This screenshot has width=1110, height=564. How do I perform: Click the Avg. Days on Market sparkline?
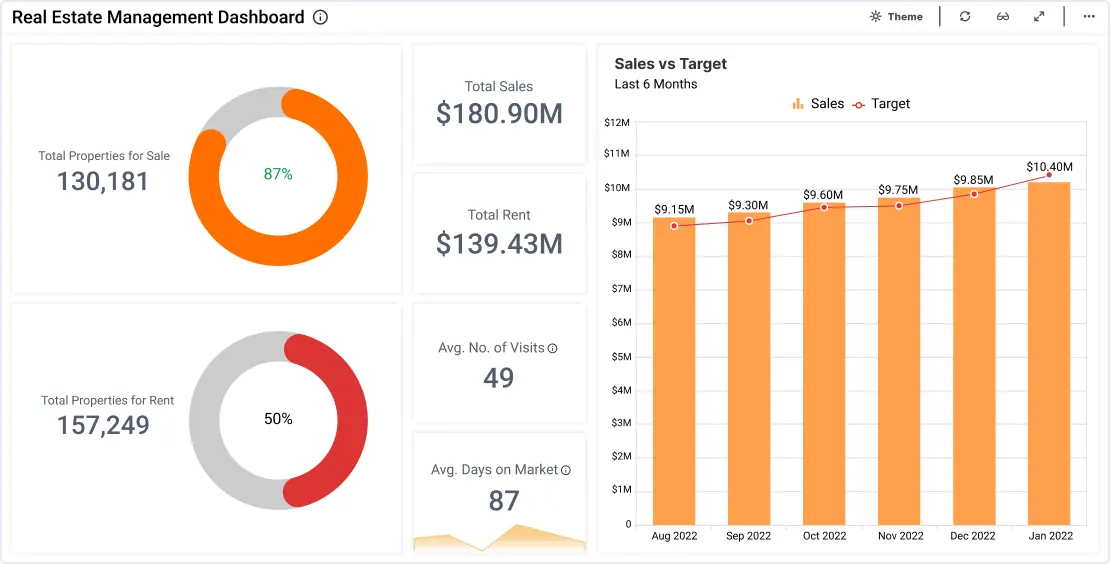click(x=499, y=538)
